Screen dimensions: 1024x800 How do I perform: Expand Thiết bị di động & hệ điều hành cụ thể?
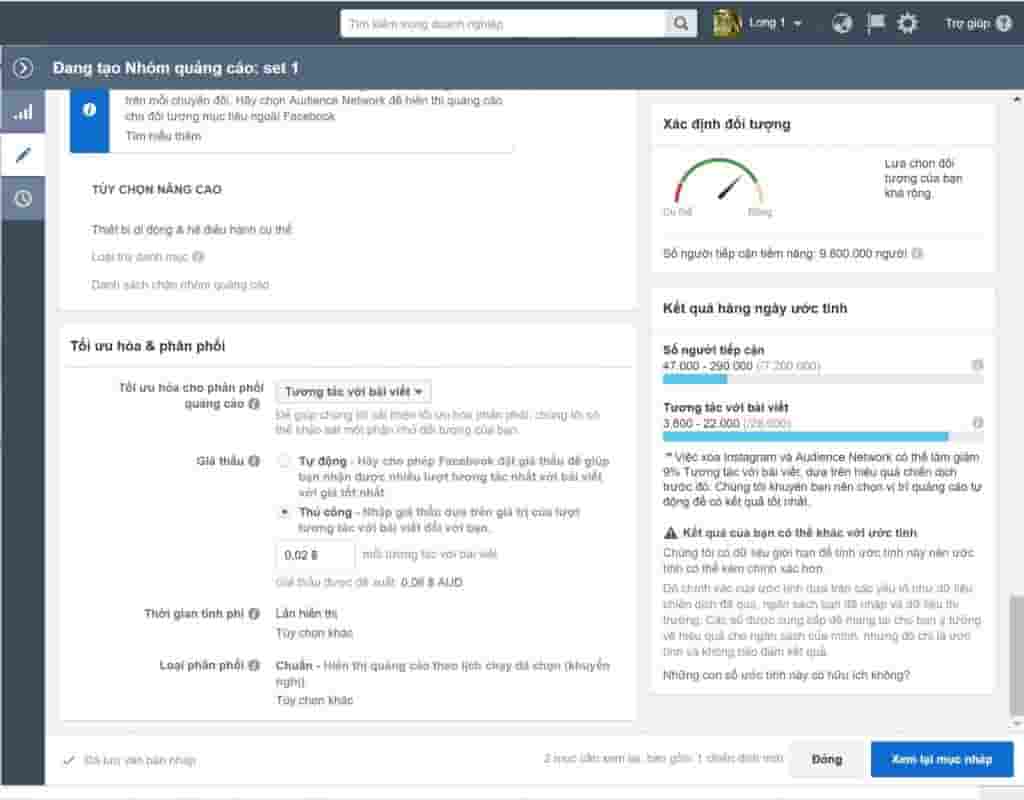[192, 229]
